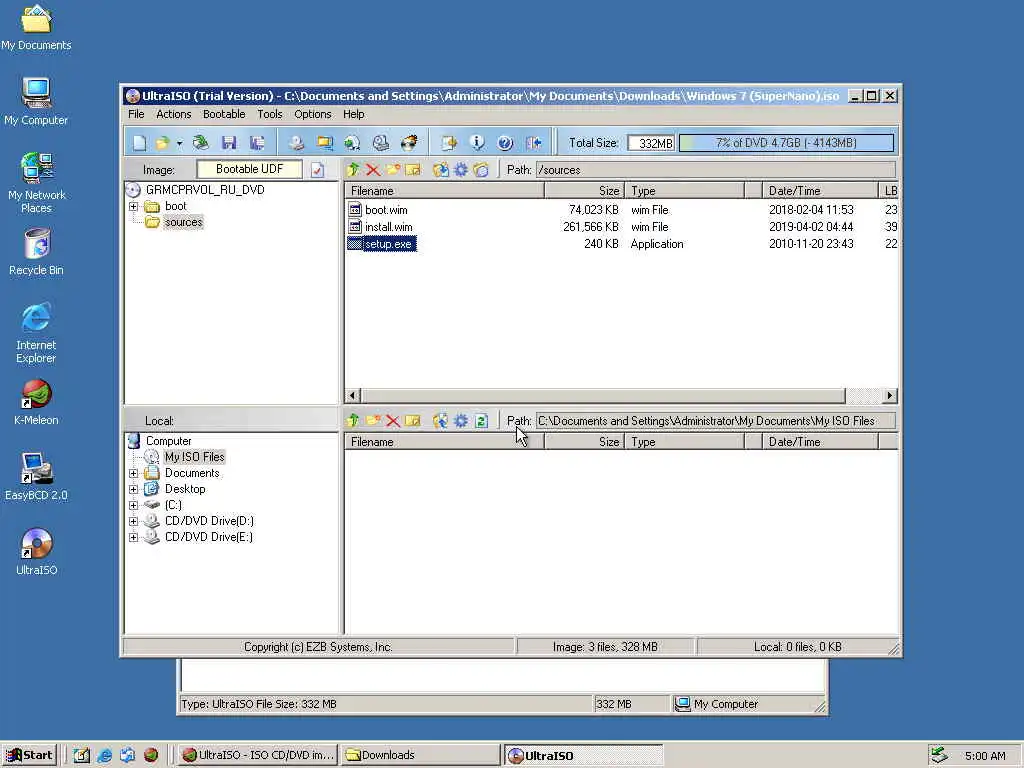Click the local Path field
The image size is (1024, 768).
point(716,421)
